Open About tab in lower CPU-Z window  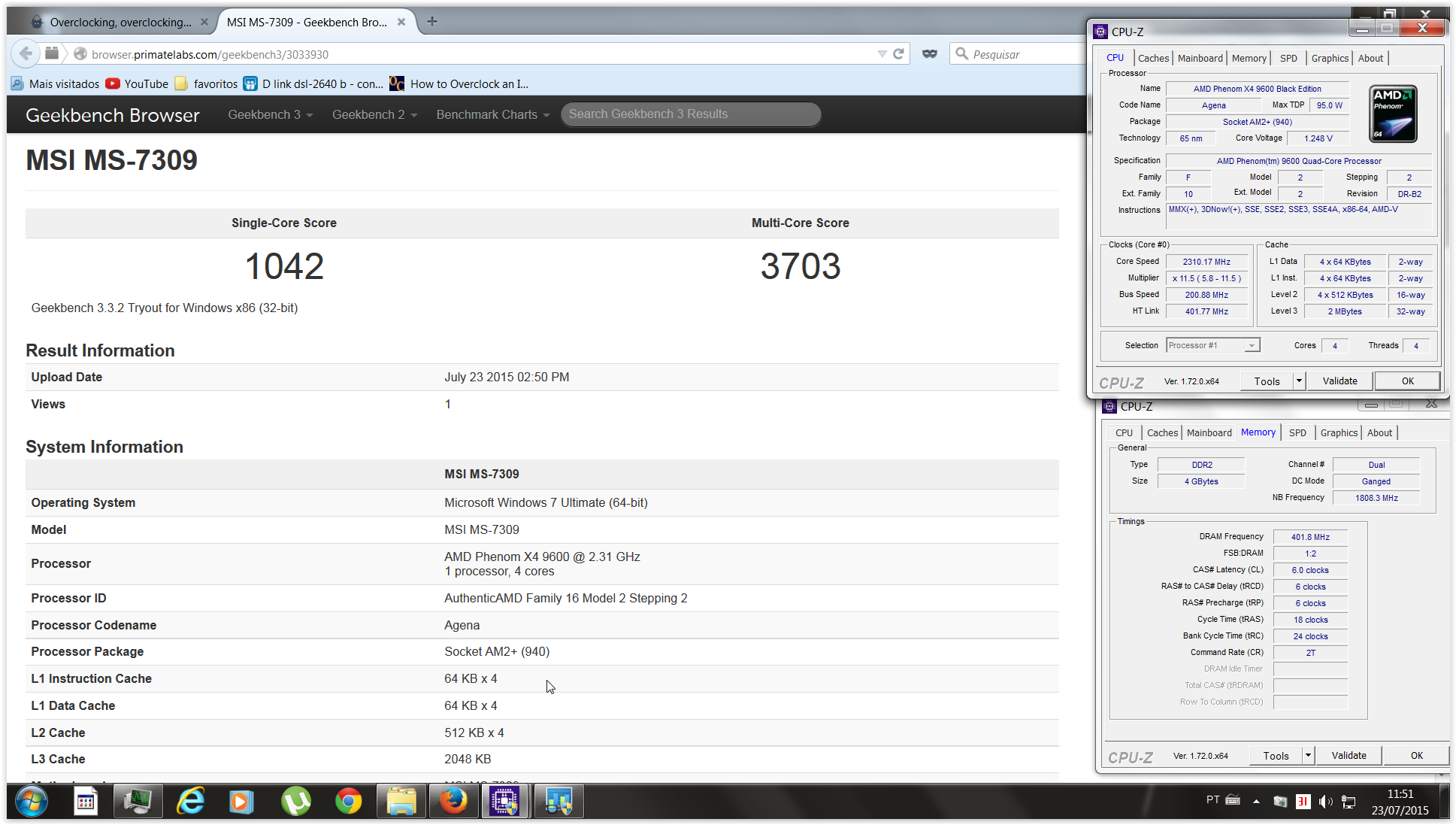coord(1379,432)
